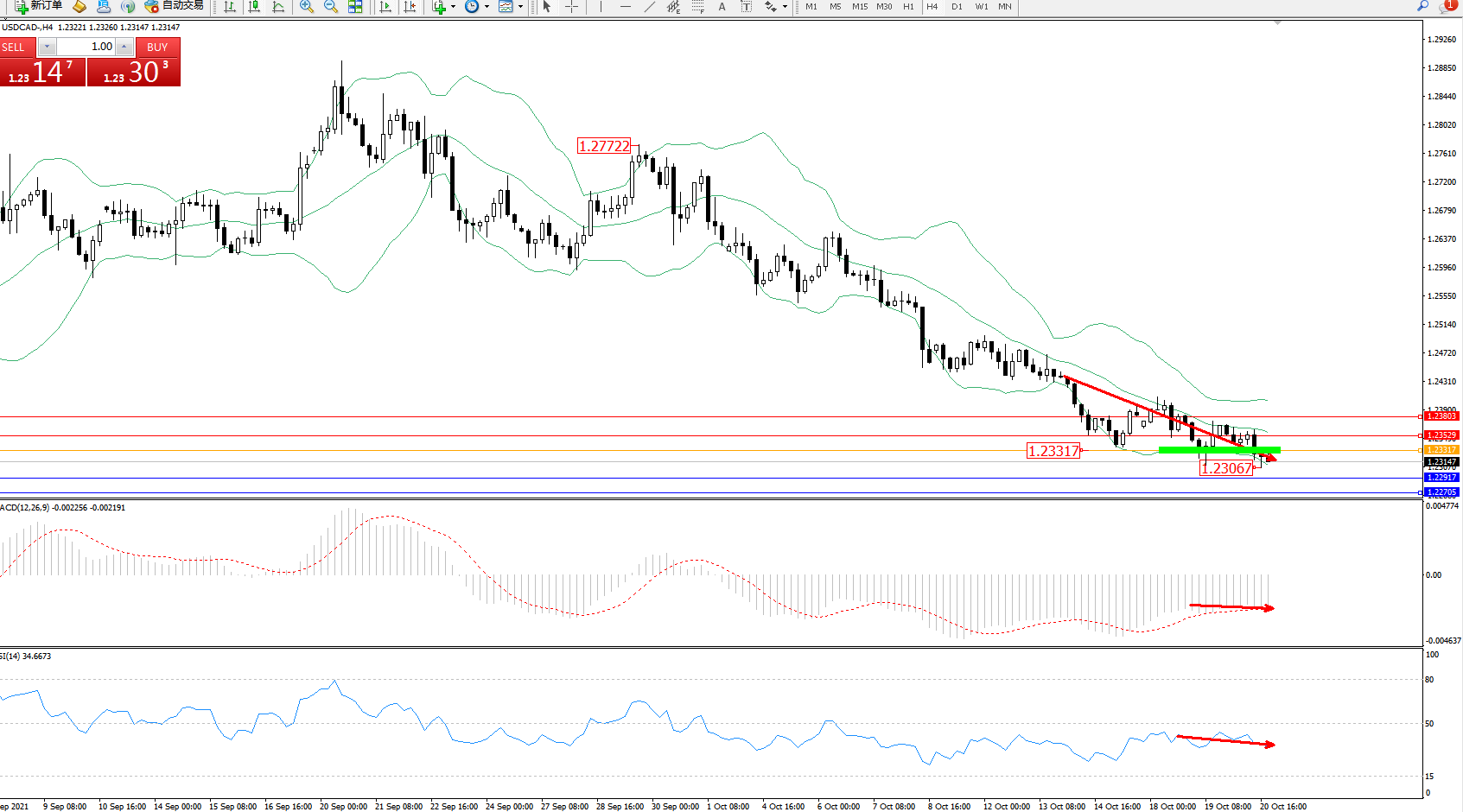Image resolution: width=1463 pixels, height=812 pixels.
Task: Choose the horizontal line drawing tool
Action: [625, 6]
